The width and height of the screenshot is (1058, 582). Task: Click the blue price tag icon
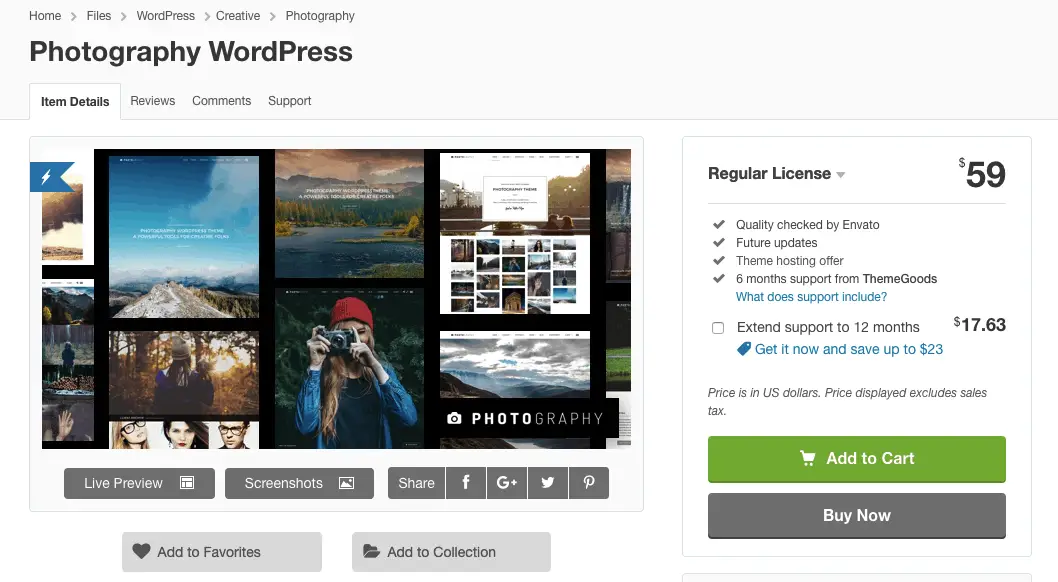(x=744, y=349)
